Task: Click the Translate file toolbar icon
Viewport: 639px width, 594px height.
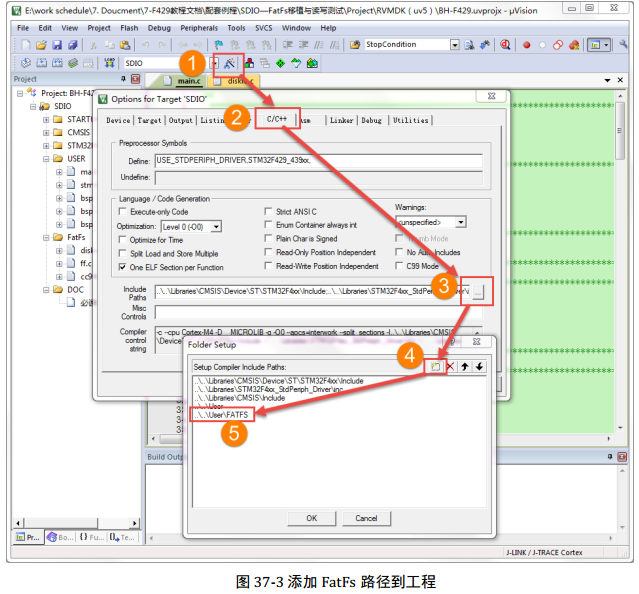Action: [x=26, y=63]
